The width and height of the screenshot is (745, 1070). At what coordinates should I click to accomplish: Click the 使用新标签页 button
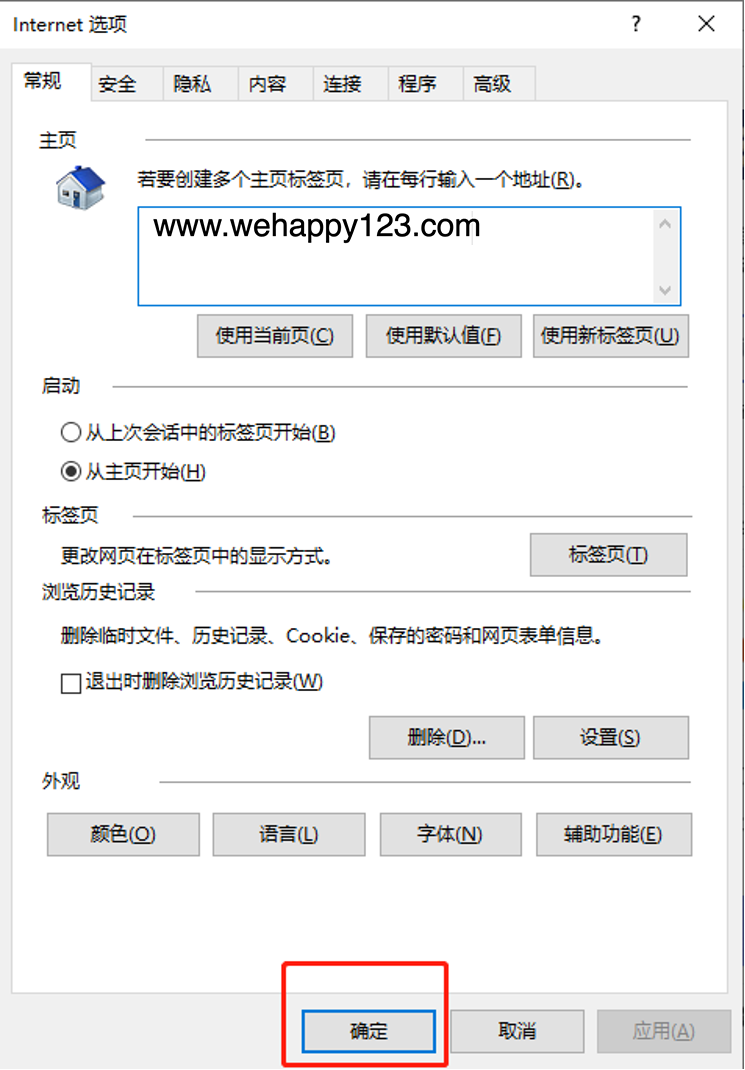(611, 336)
